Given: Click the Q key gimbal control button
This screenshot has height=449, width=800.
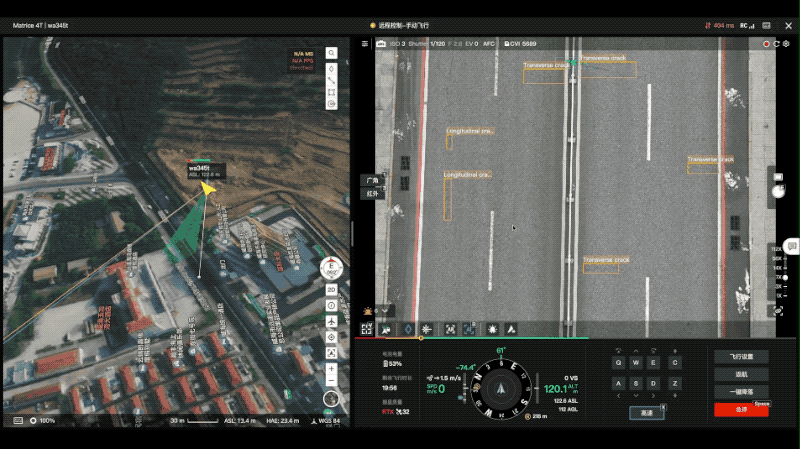Looking at the screenshot, I should tap(618, 363).
